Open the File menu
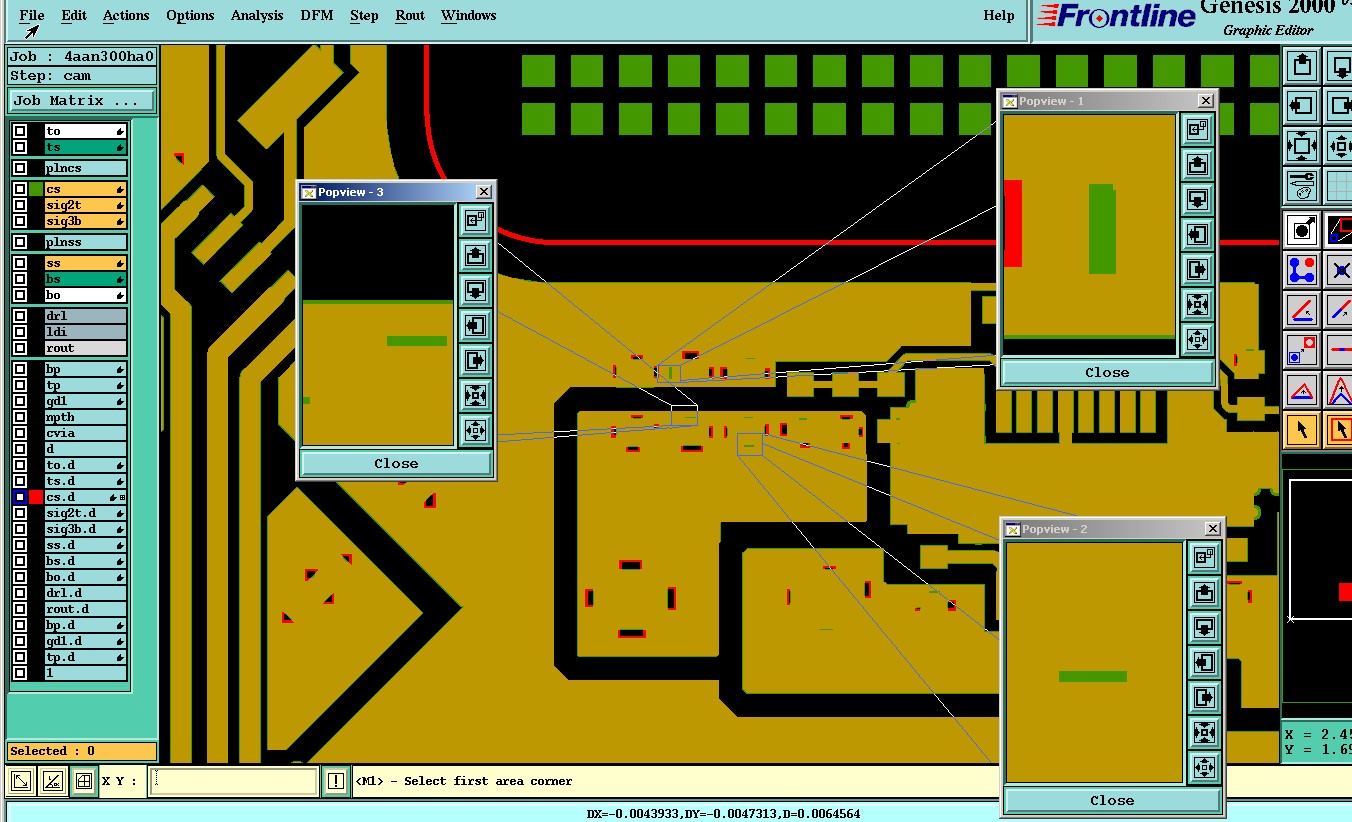This screenshot has height=822, width=1352. [x=32, y=15]
